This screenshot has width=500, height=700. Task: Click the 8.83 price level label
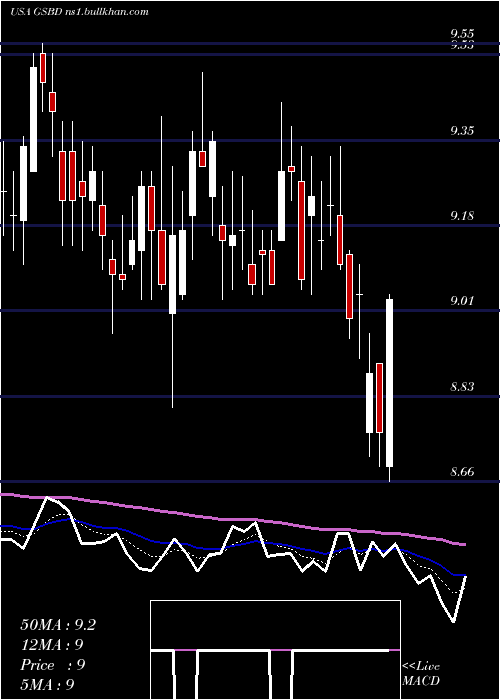tap(462, 387)
